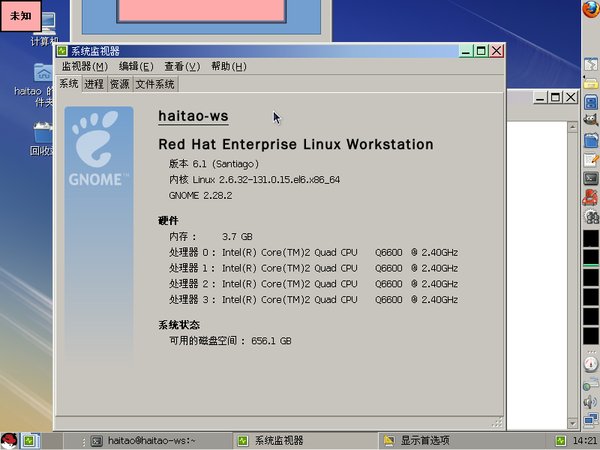Switch to the 资源 tab

pos(119,84)
